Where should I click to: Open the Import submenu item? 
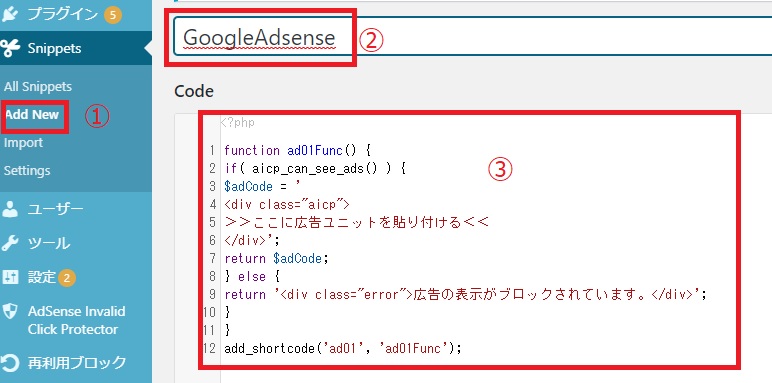(x=23, y=143)
